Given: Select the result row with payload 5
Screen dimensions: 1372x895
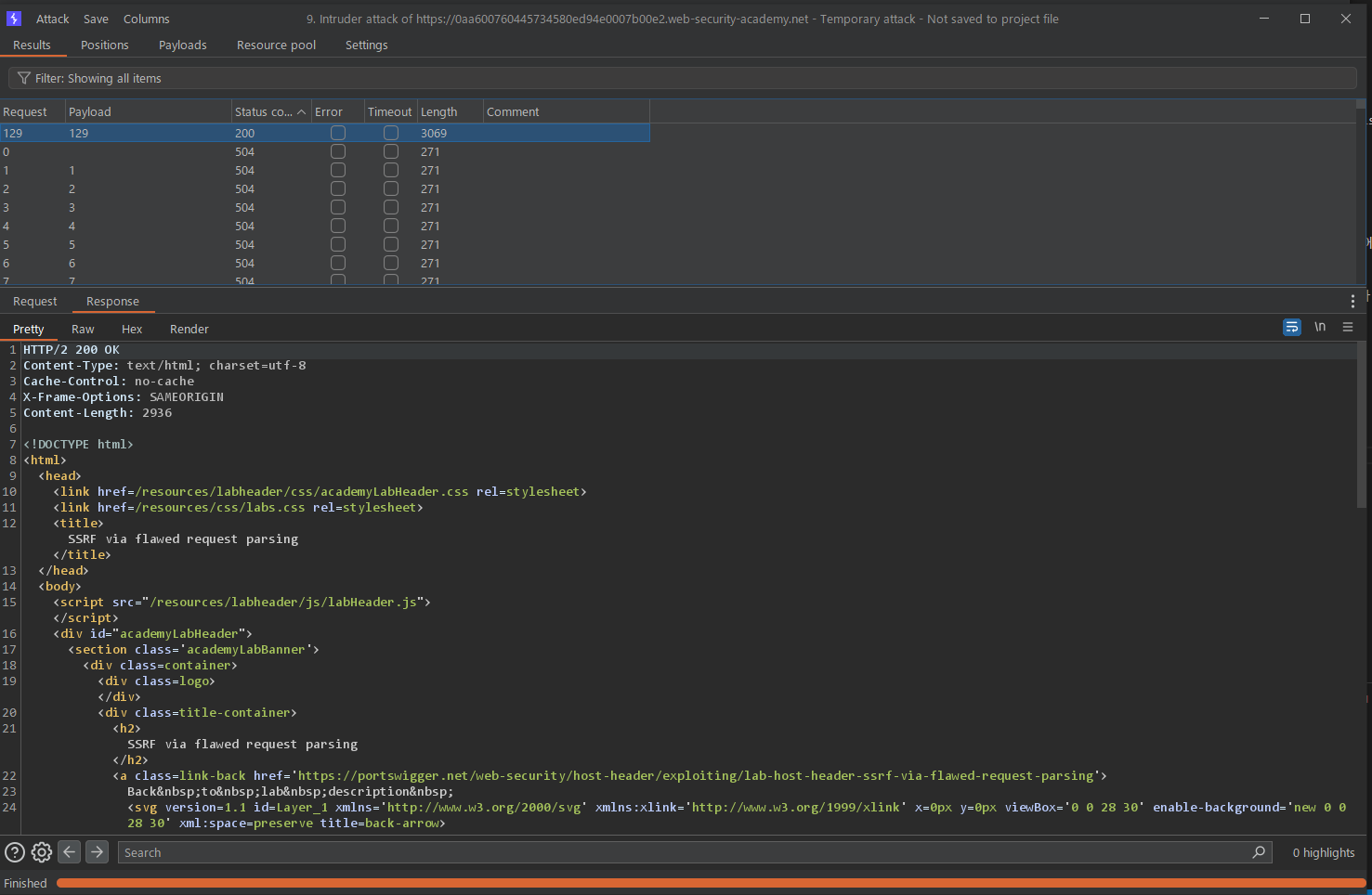Looking at the screenshot, I should pos(324,244).
